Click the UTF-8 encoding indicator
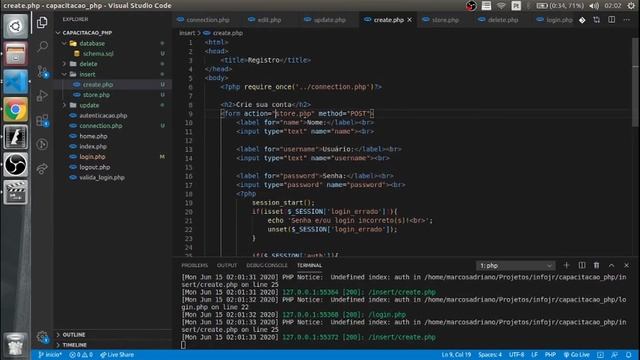Viewport: 640px width, 360px height. [x=516, y=355]
